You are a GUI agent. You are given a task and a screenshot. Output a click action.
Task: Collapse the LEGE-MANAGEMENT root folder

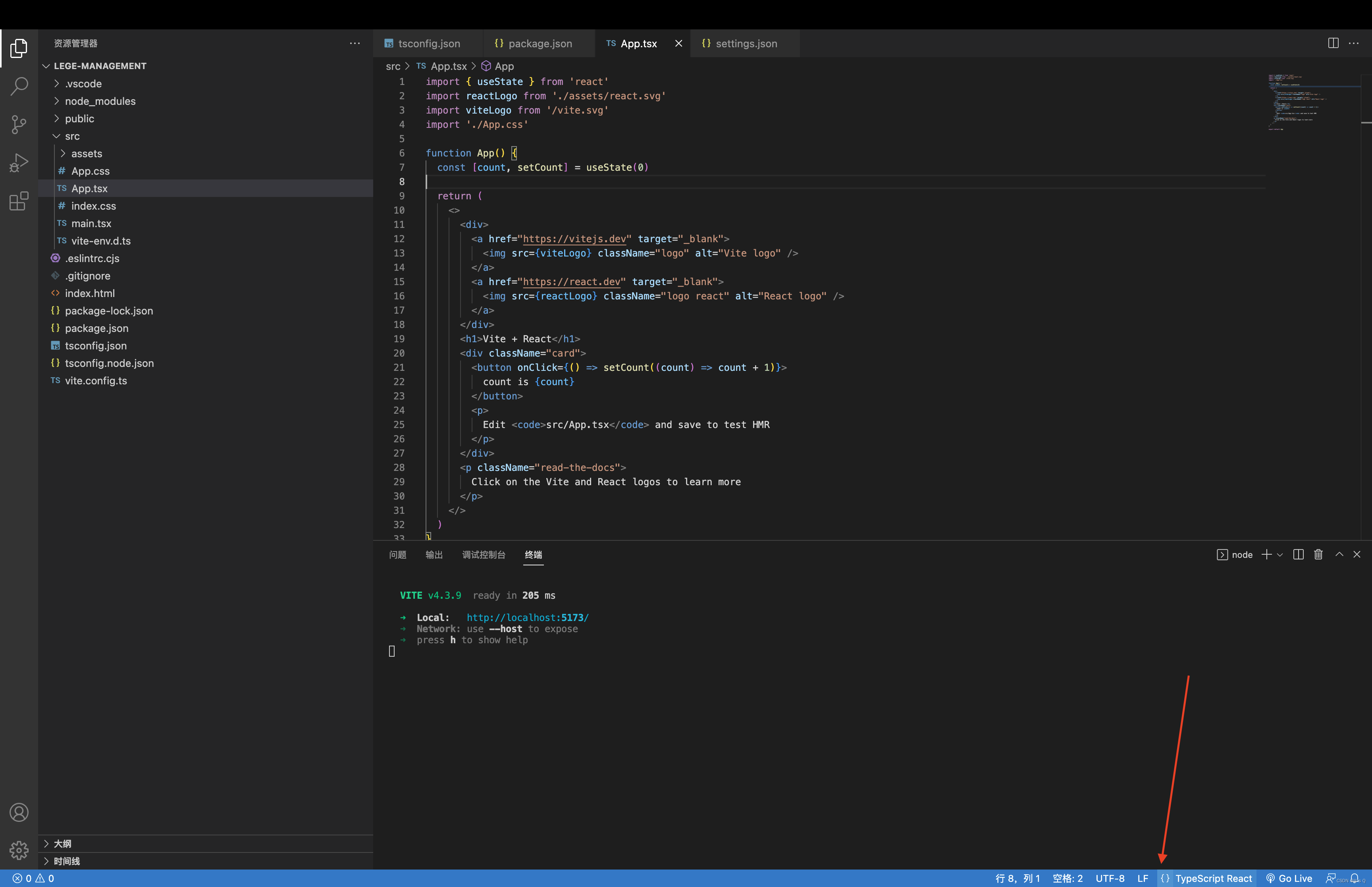[x=206, y=66]
